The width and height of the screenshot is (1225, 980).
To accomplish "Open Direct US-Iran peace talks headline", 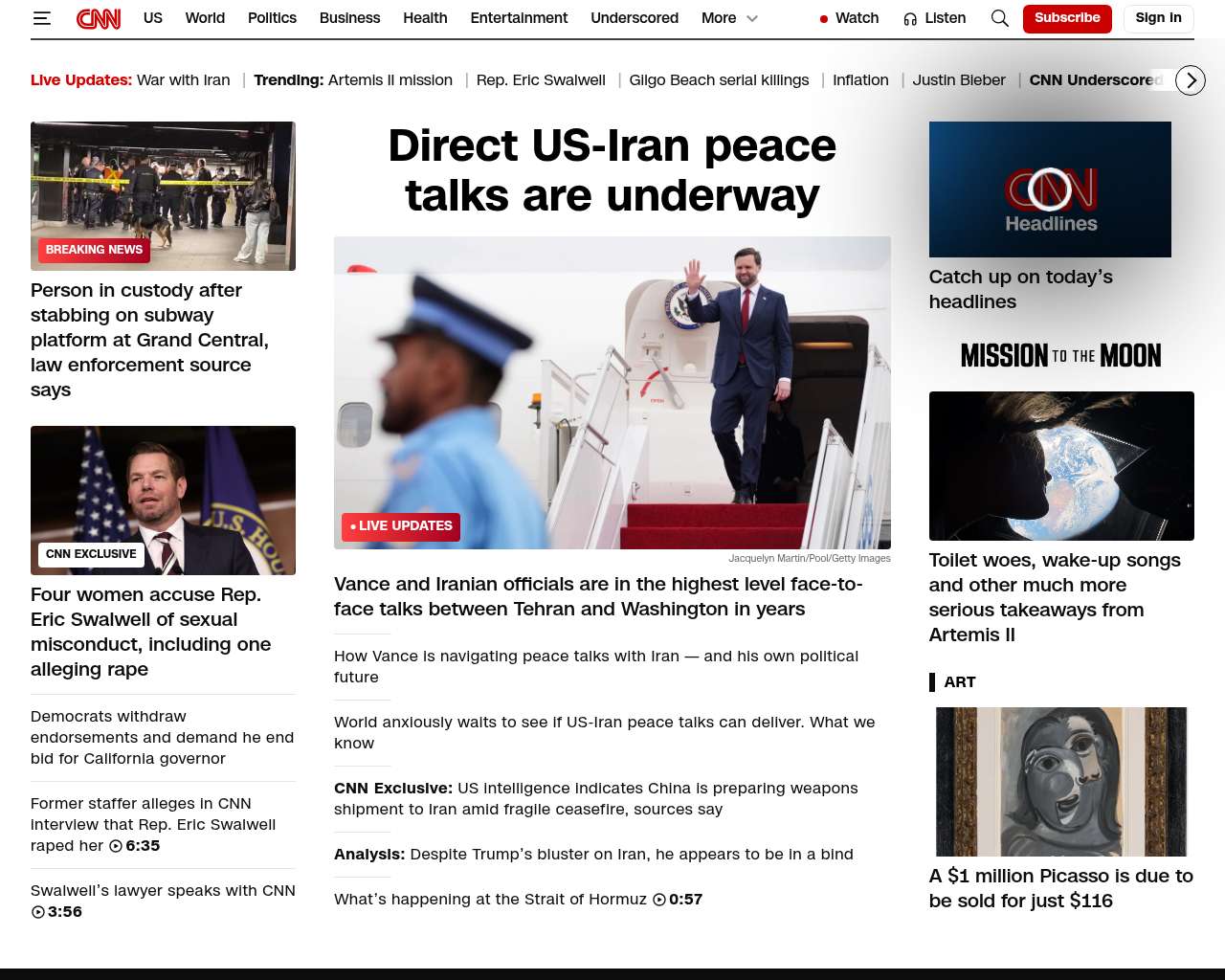I will (612, 170).
